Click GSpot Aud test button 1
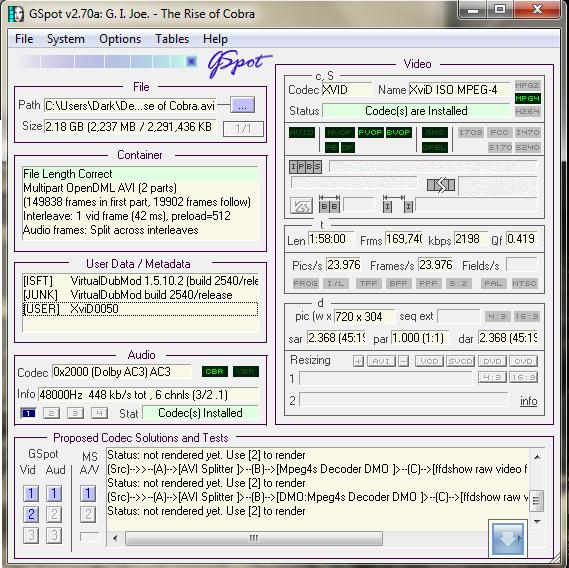The height and width of the screenshot is (568, 569). 54,494
